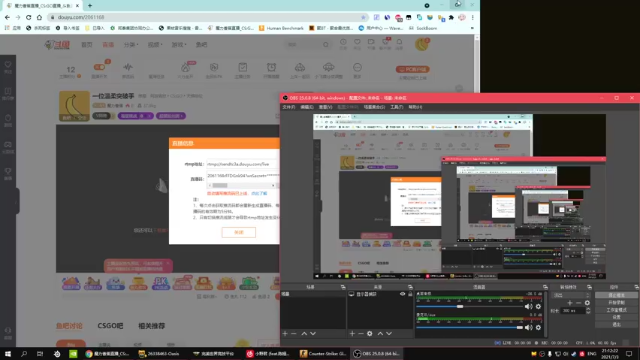Image resolution: width=640 pixels, height=360 pixels.
Task: Open the 文件(F) menu in OBS
Action: click(289, 107)
